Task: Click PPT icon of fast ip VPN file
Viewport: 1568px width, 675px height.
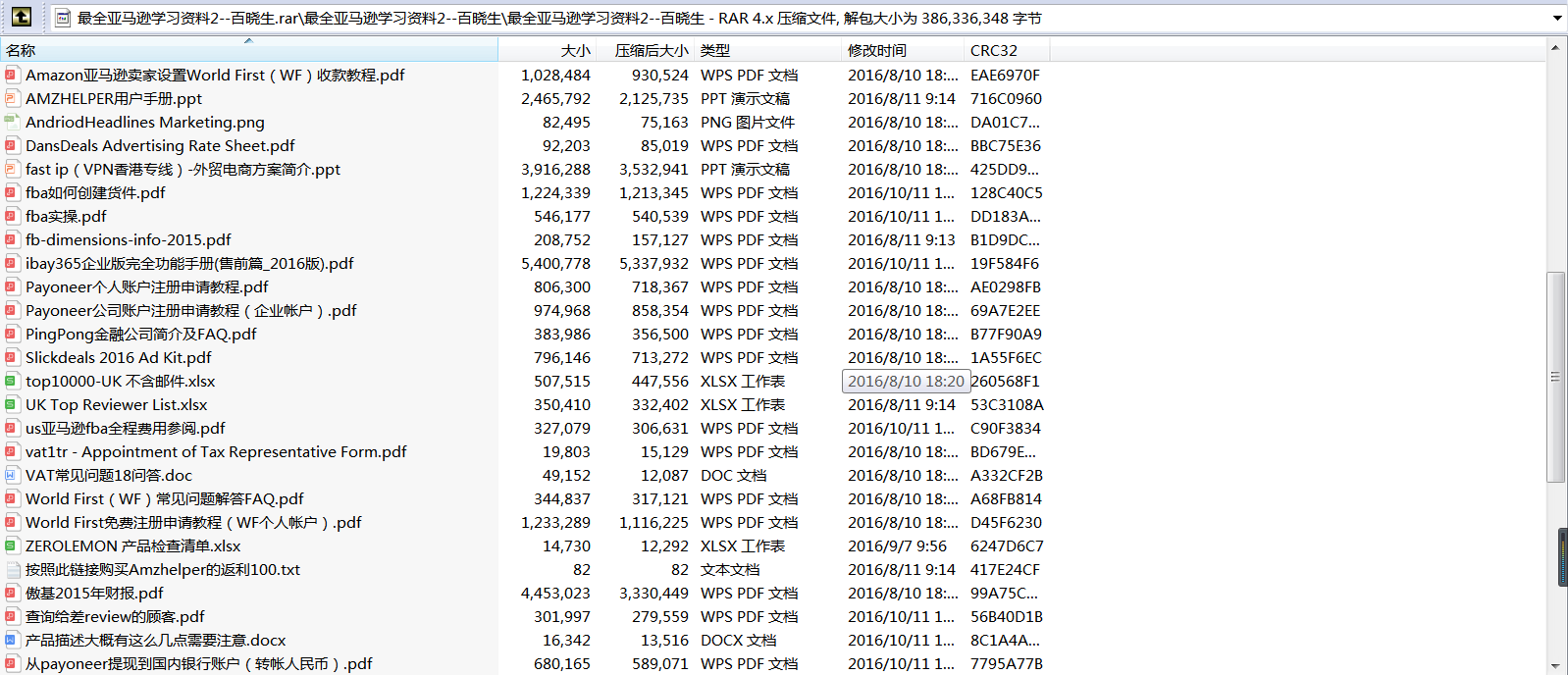Action: point(12,170)
